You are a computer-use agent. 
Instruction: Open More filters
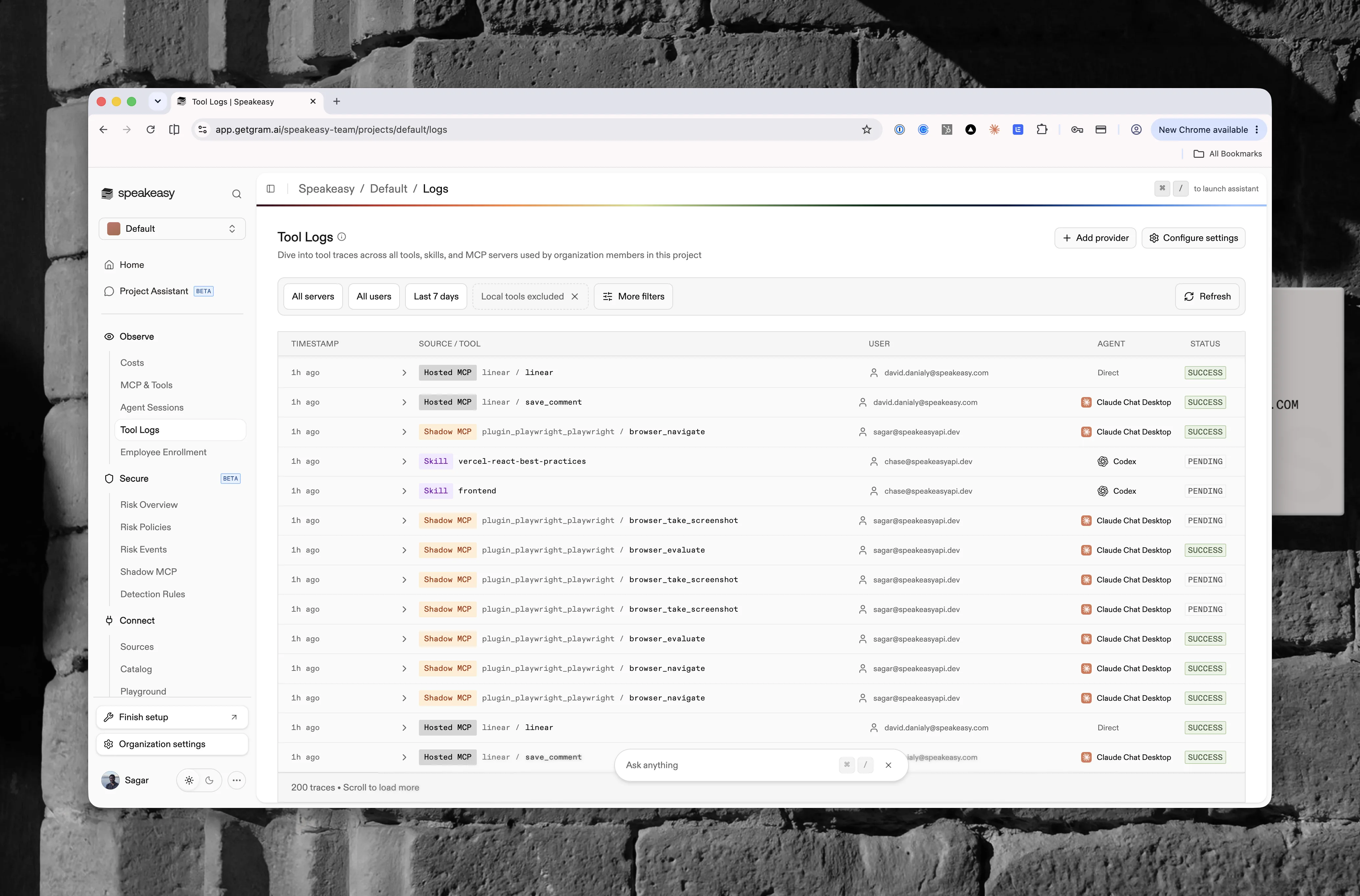(633, 296)
